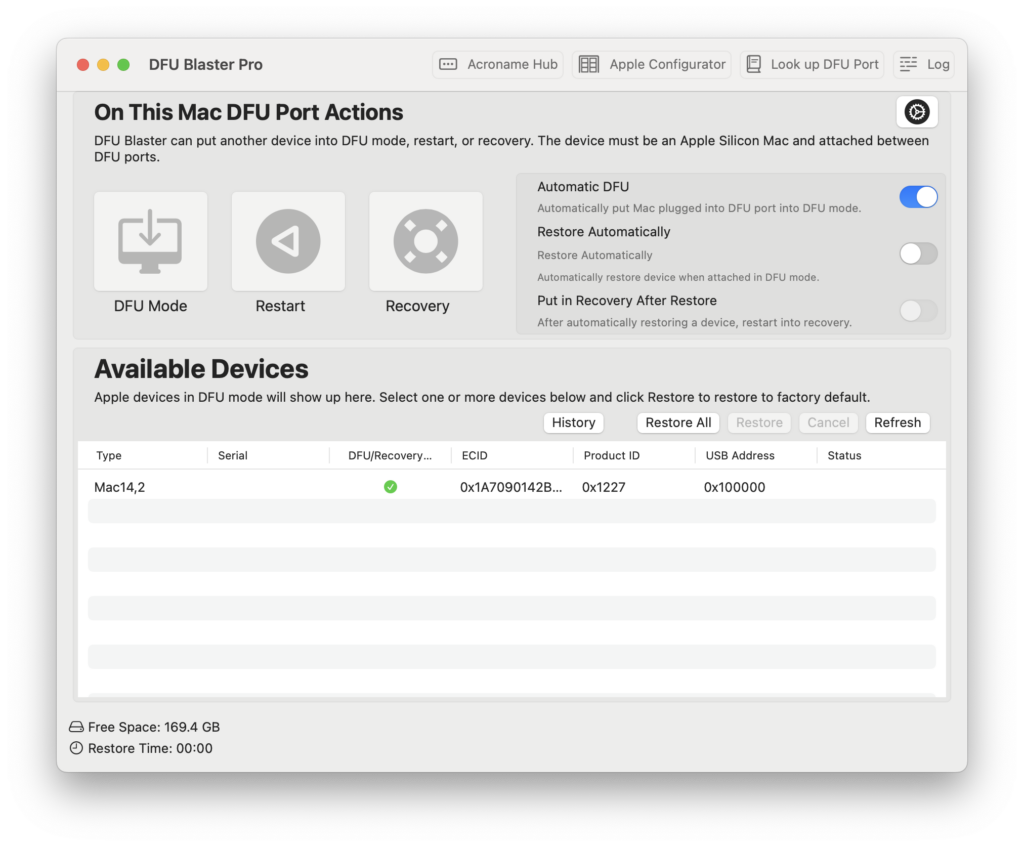Enable the Restore Automatically switch
The height and width of the screenshot is (847, 1024).
918,254
